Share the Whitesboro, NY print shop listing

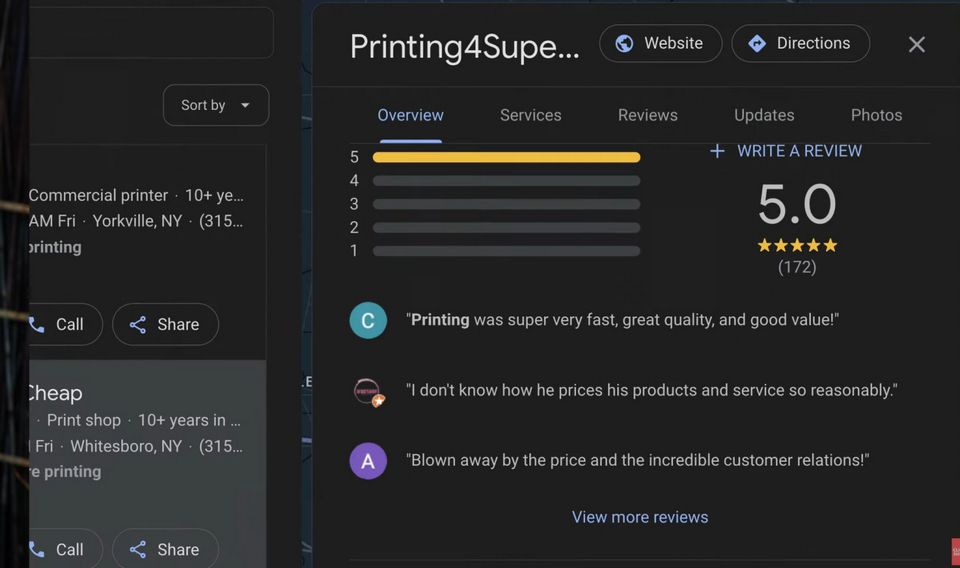click(165, 549)
